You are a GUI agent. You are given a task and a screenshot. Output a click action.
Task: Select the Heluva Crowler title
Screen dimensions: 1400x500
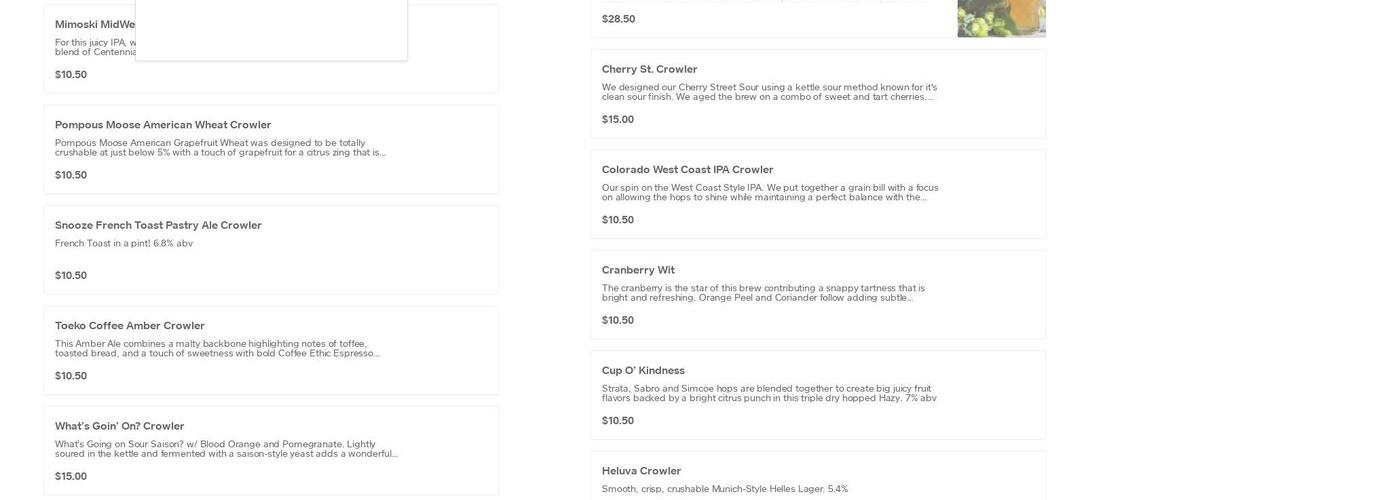coord(641,471)
